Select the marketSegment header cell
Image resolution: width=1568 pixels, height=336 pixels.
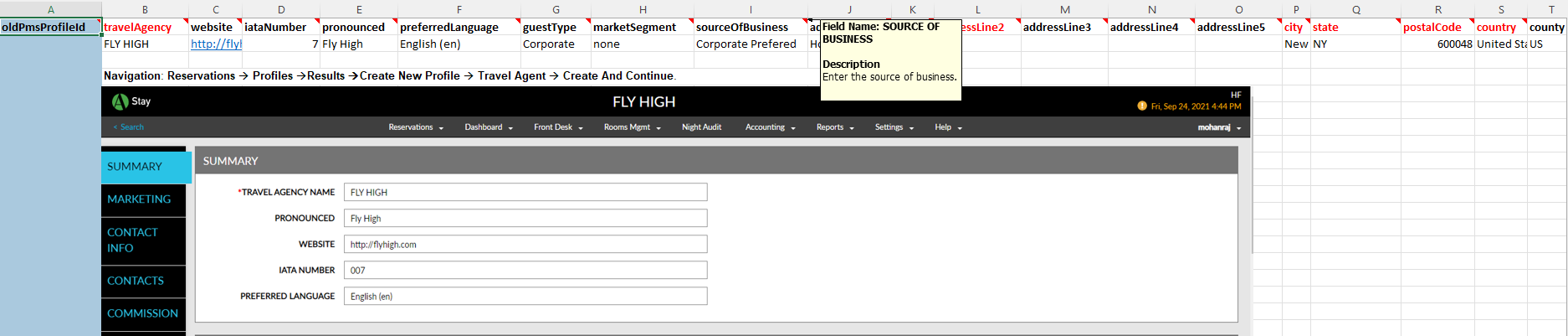click(x=642, y=27)
